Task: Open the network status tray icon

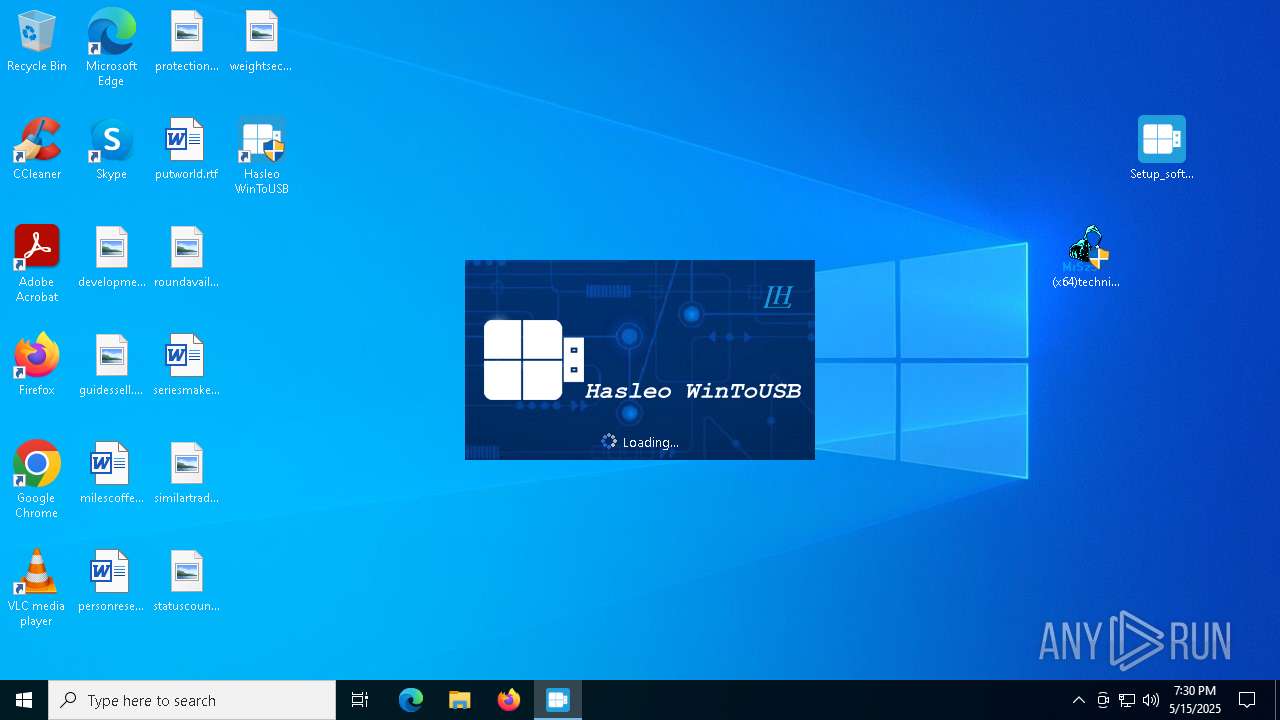Action: [1127, 700]
